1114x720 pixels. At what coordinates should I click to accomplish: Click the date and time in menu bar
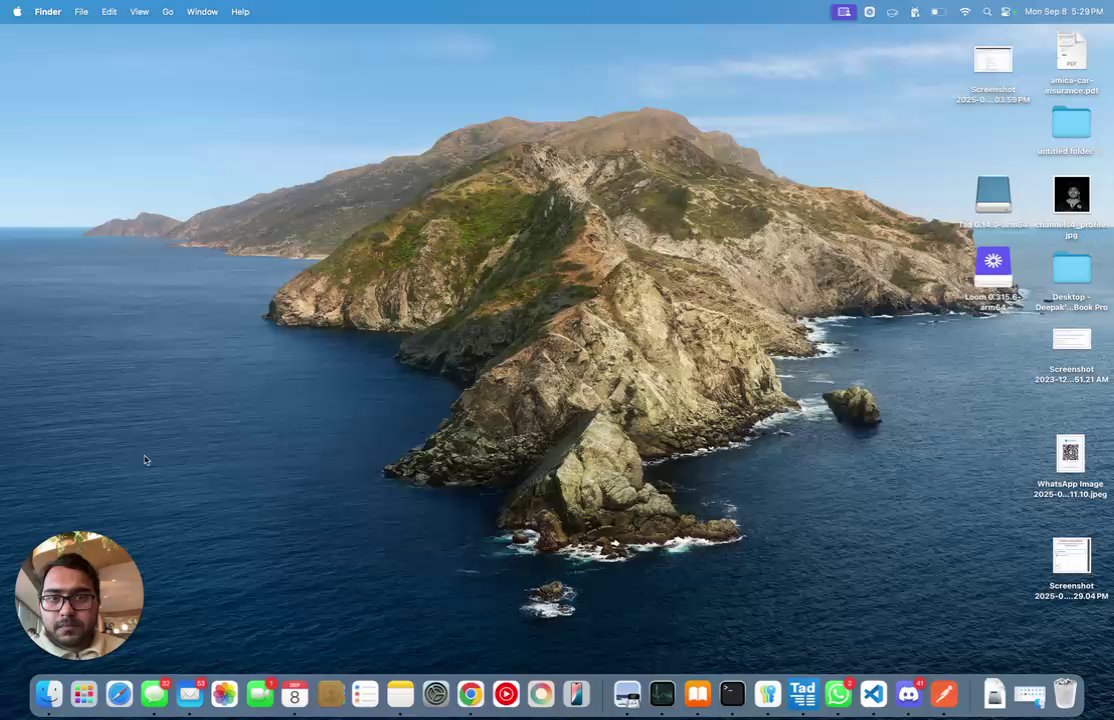1063,12
